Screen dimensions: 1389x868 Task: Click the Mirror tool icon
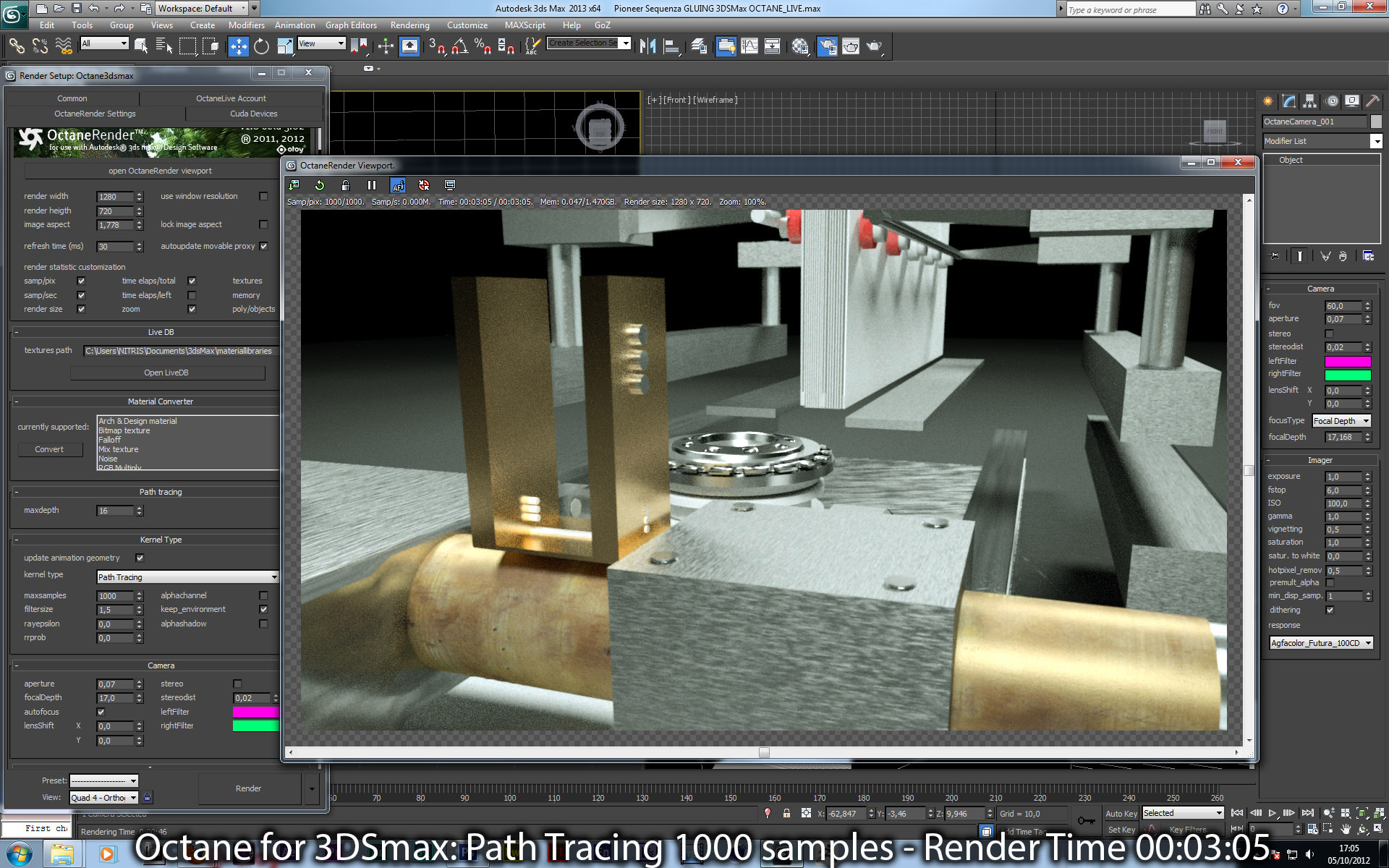coord(647,47)
